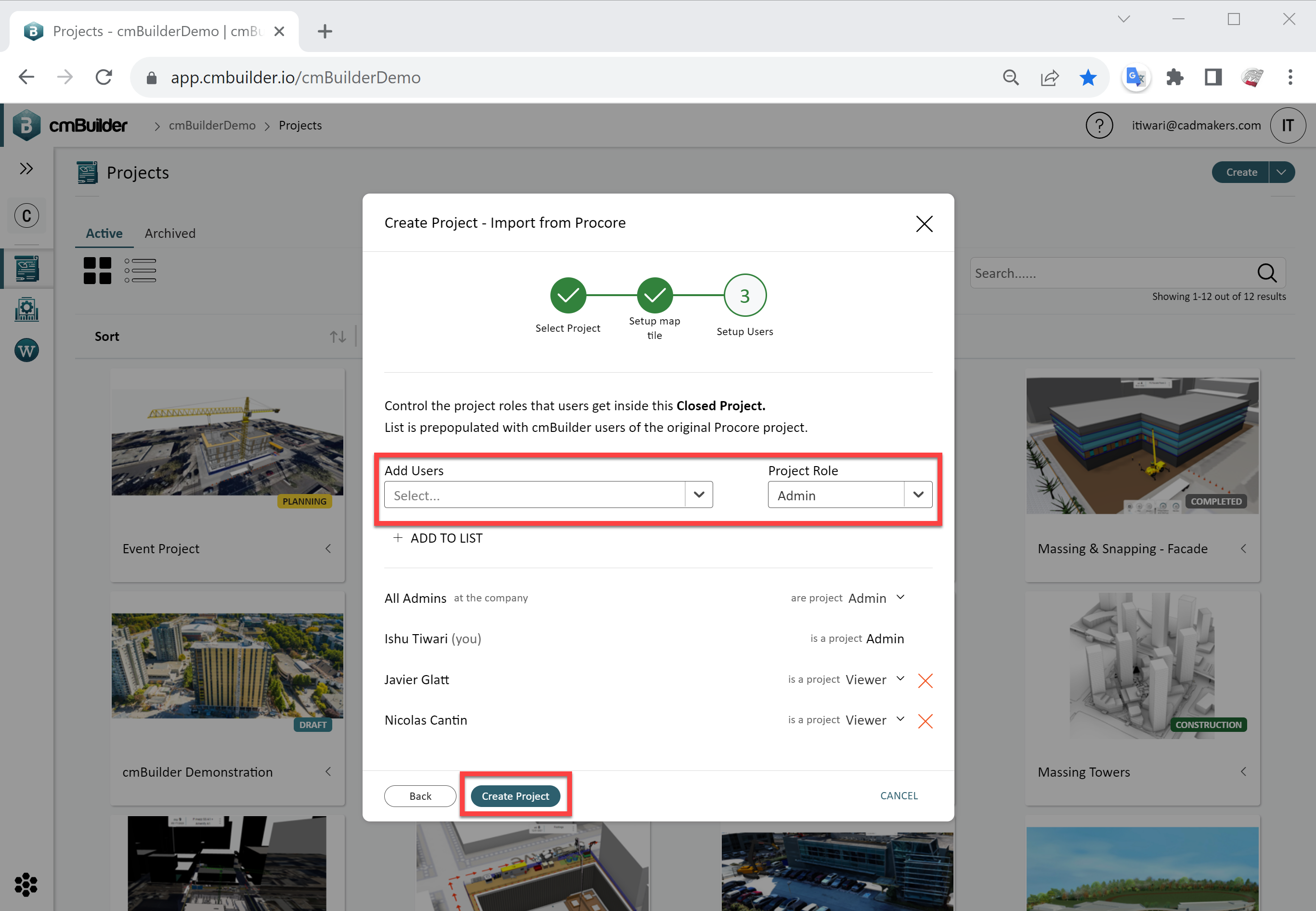The image size is (1316, 911).
Task: Open a new browser tab
Action: pos(325,31)
